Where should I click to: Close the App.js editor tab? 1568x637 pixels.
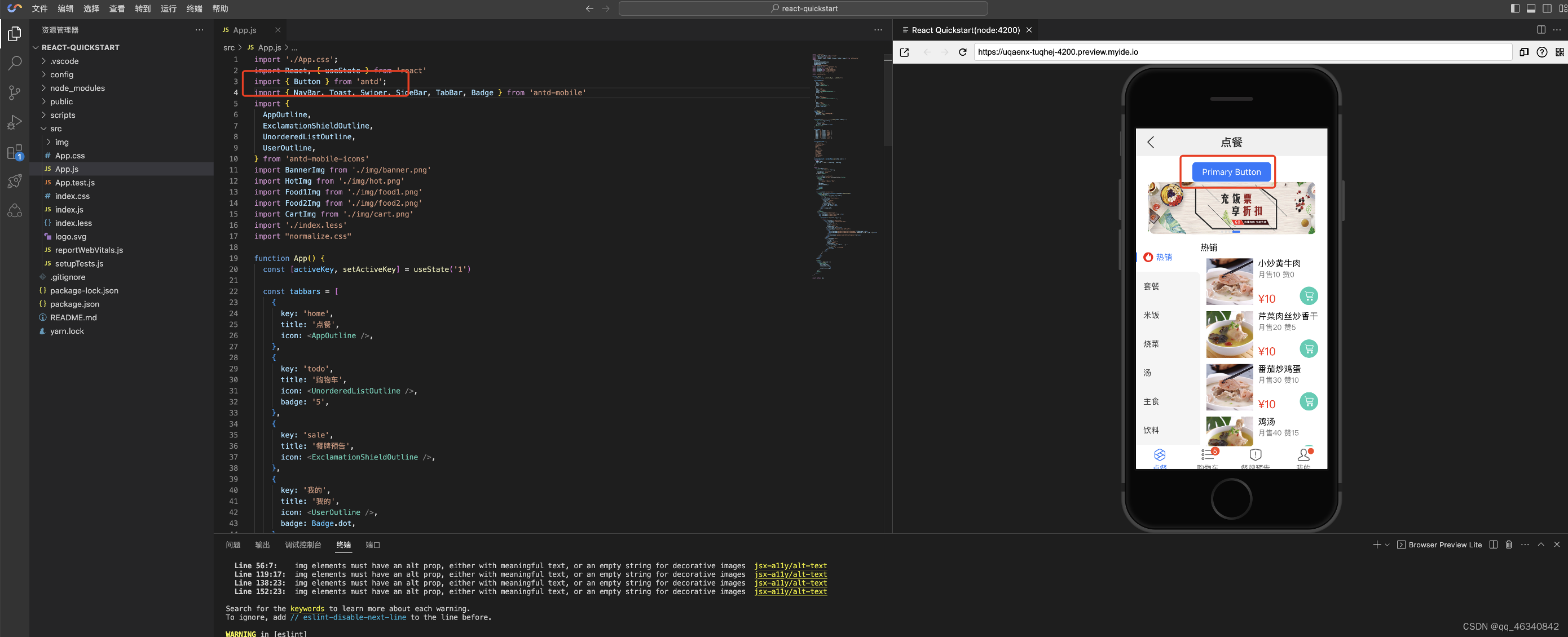pyautogui.click(x=278, y=30)
